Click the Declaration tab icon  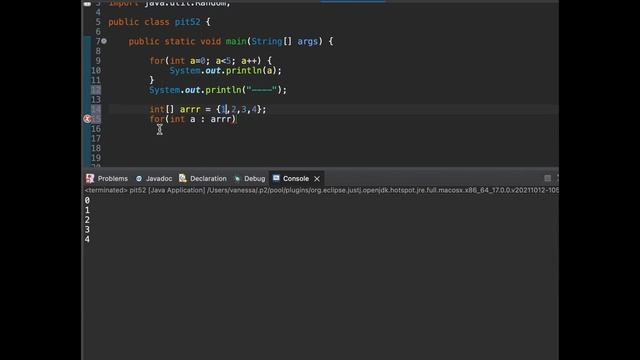(182, 178)
